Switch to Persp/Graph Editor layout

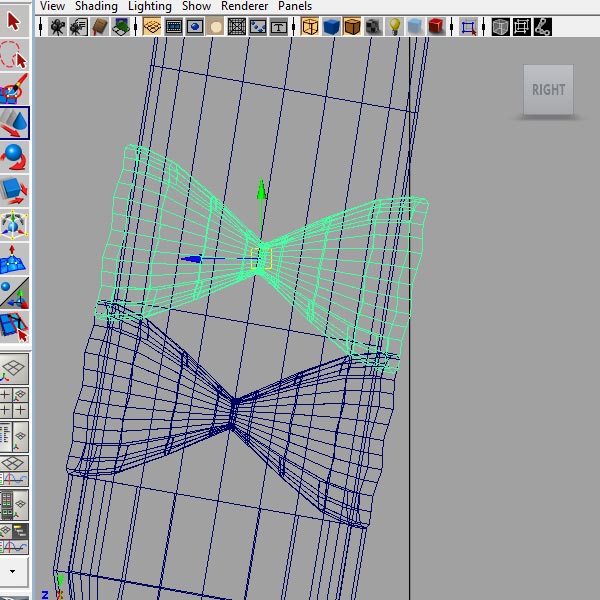pyautogui.click(x=14, y=471)
